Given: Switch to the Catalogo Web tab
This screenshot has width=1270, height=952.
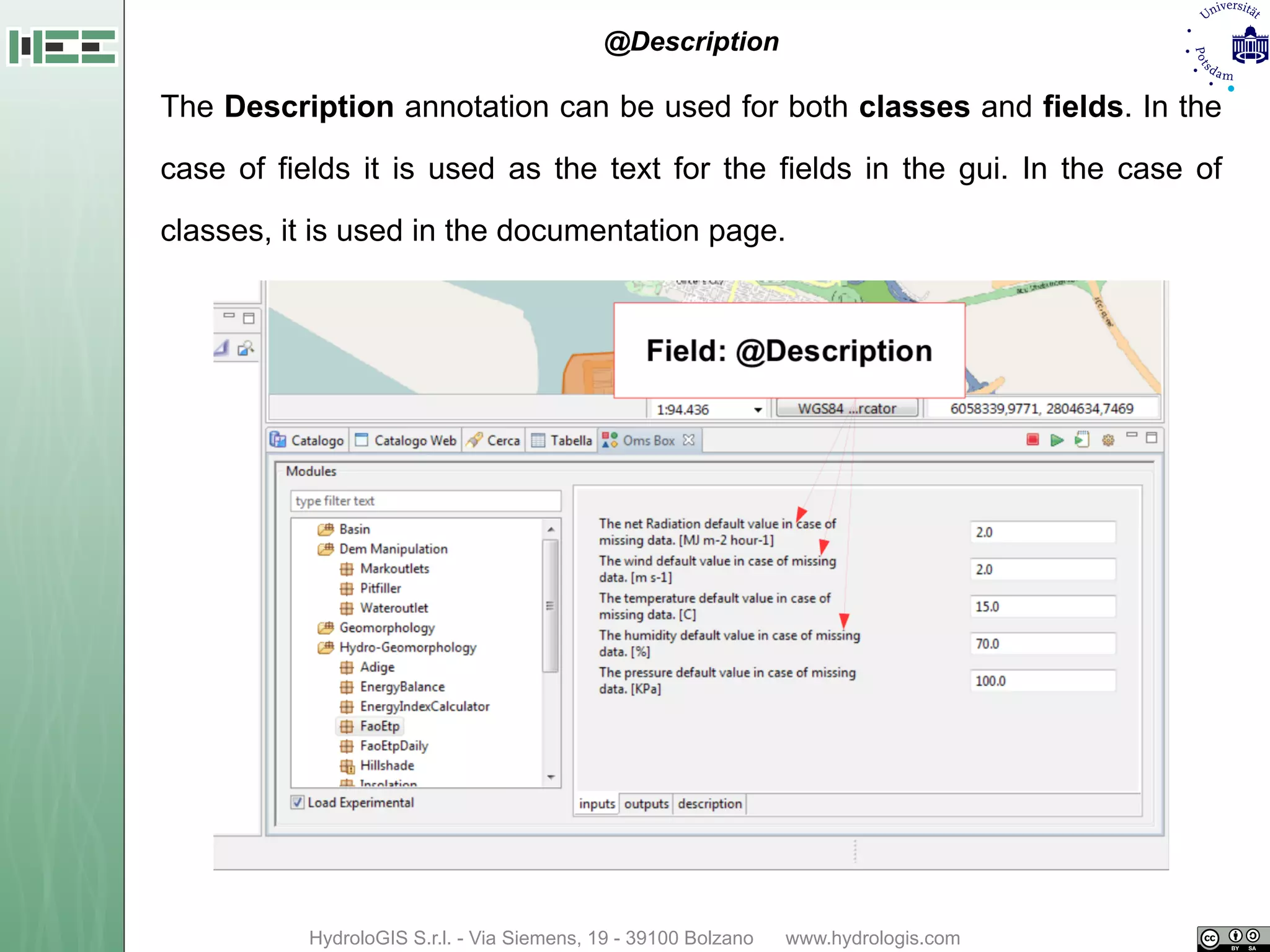Looking at the screenshot, I should 406,440.
